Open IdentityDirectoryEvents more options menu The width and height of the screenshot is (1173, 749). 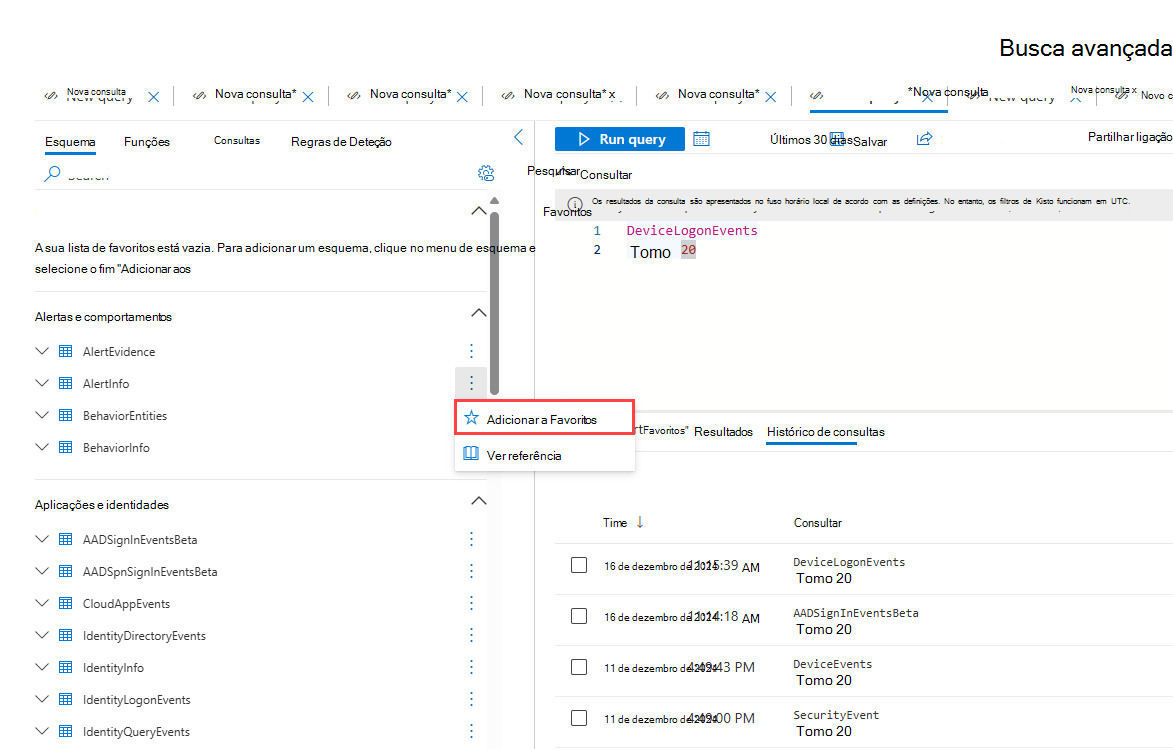(471, 635)
